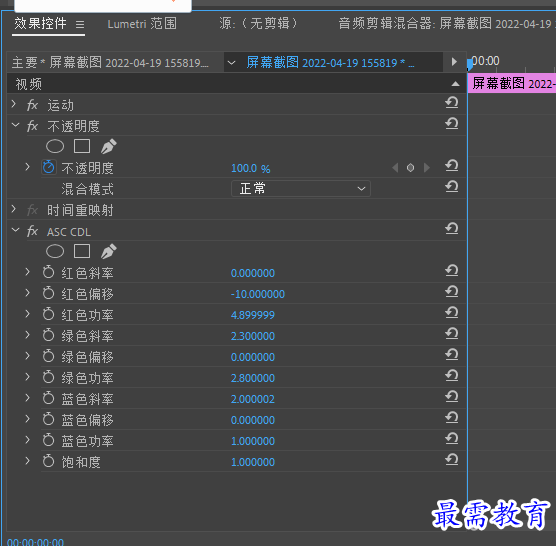Reset the 蓝色斜率 parameter

451,397
